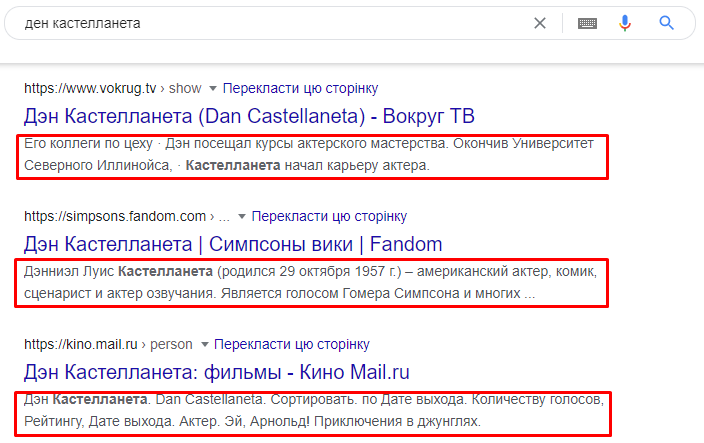Click the blue magnifier search icon
This screenshot has width=704, height=443.
(667, 23)
